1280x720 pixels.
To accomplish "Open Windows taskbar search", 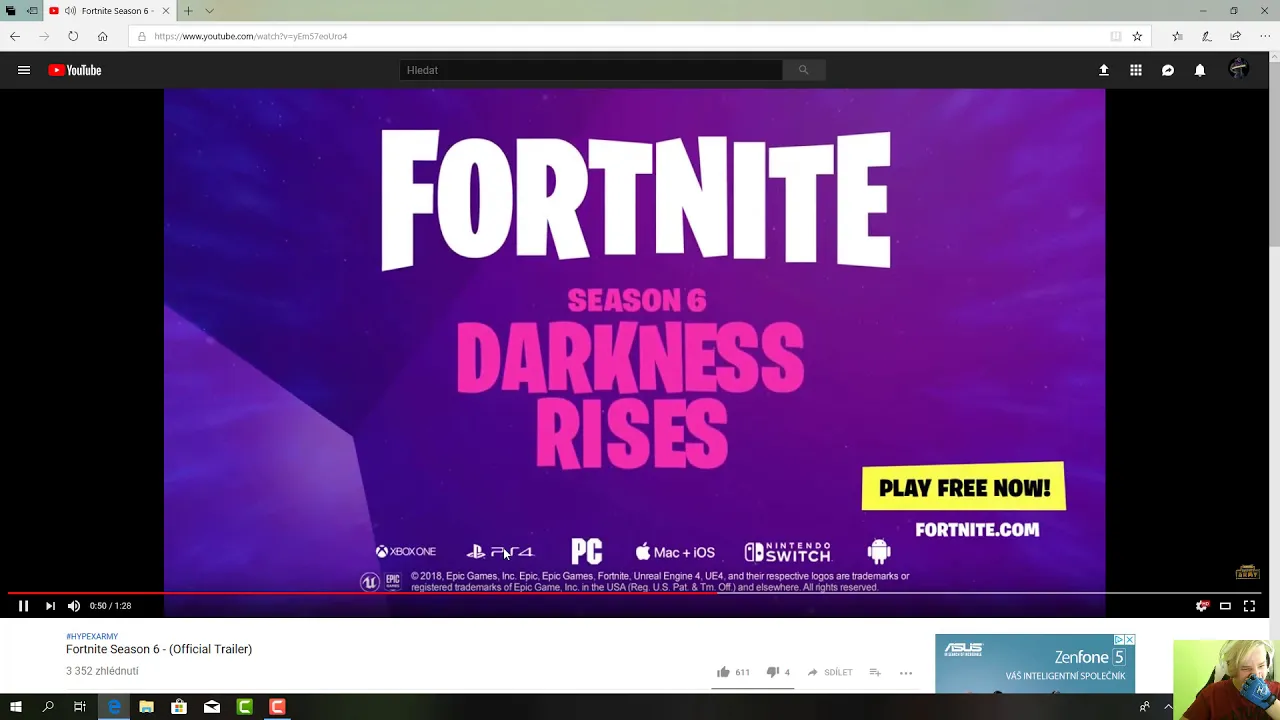I will tap(48, 707).
